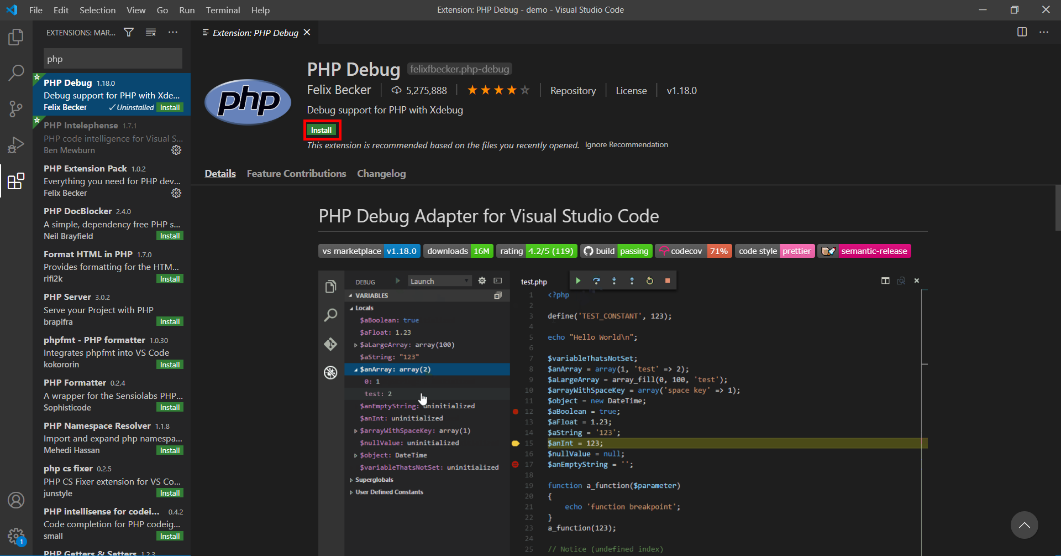Open the Explorer view in activity bar

click(16, 37)
